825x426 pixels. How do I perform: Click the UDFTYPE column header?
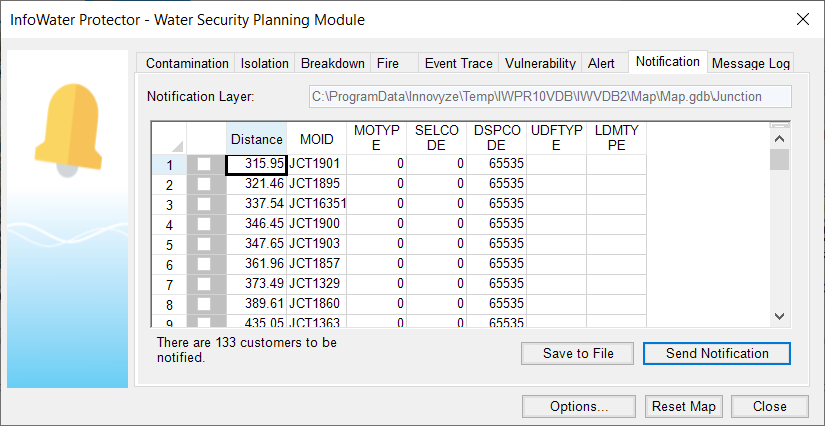pos(557,138)
